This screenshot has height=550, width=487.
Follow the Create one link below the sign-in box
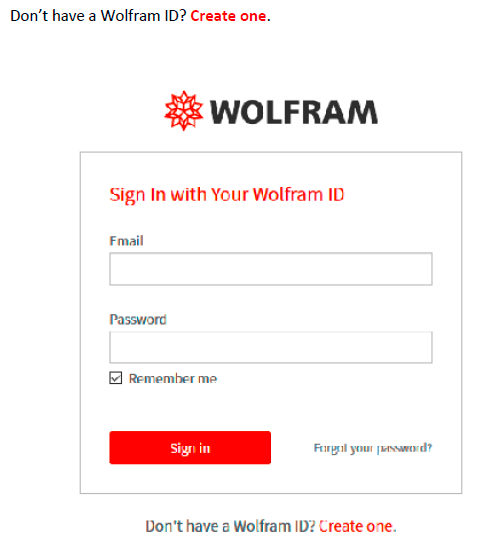(356, 526)
